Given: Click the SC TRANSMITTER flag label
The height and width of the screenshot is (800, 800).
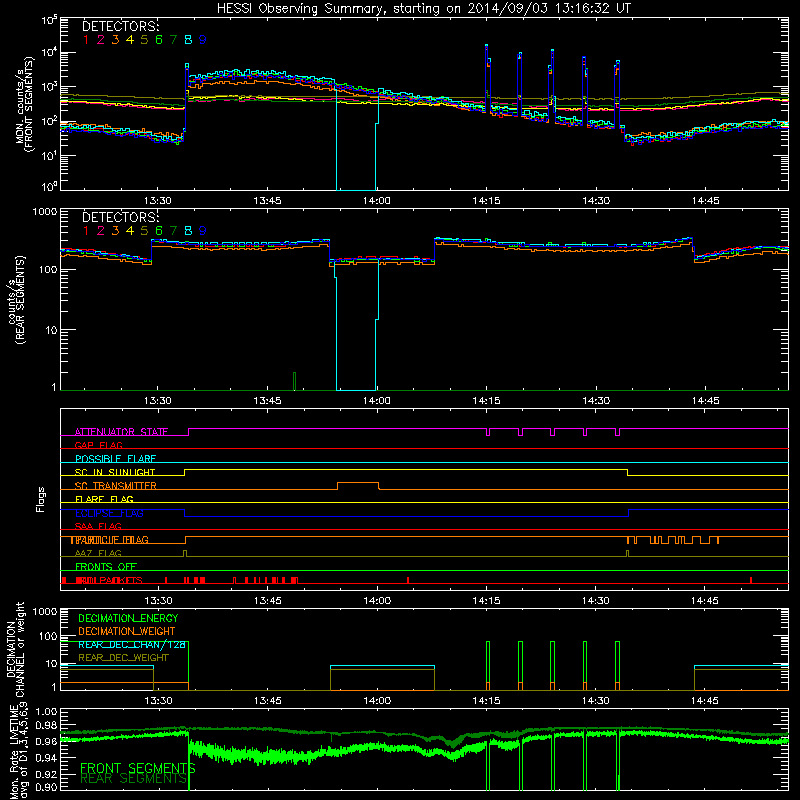Looking at the screenshot, I should point(115,486).
